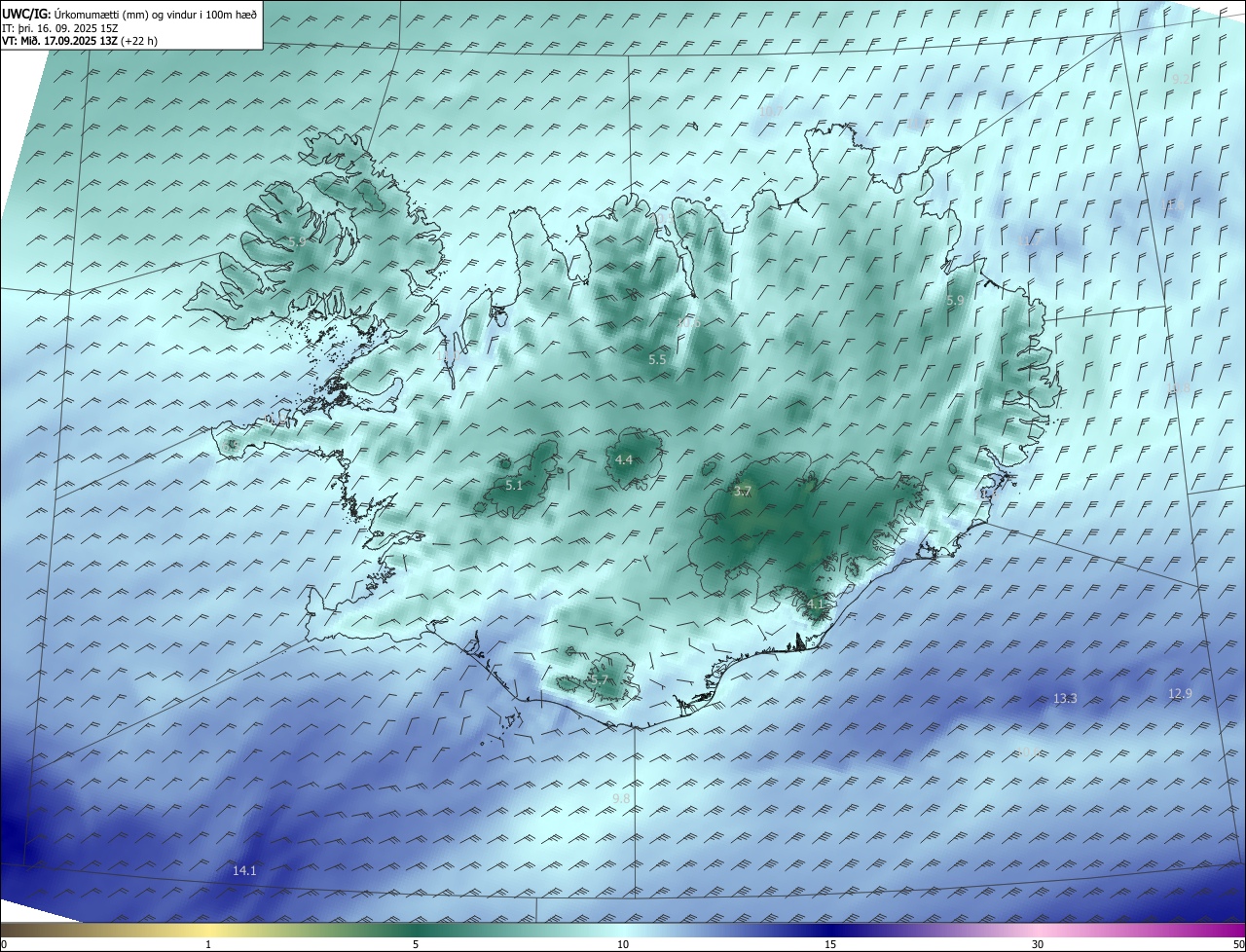This screenshot has width=1246, height=952.
Task: Select the 5.7 value on Mýrdalsjökull
Action: click(600, 680)
